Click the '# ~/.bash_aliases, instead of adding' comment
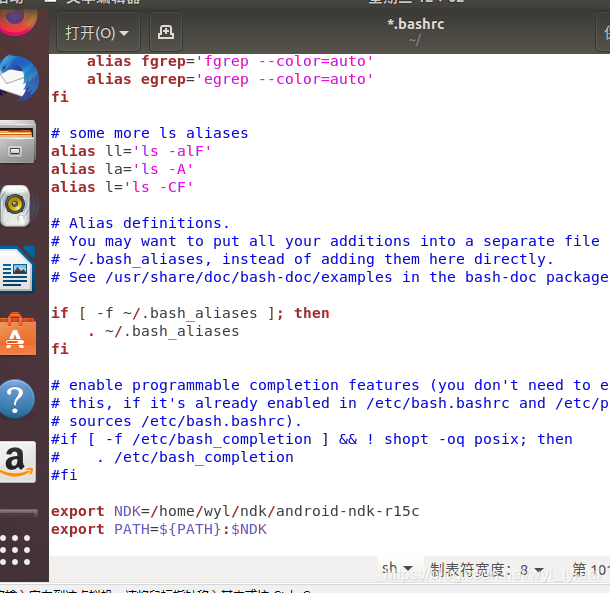Screen dimensions: 610x593 pyautogui.click(x=302, y=259)
